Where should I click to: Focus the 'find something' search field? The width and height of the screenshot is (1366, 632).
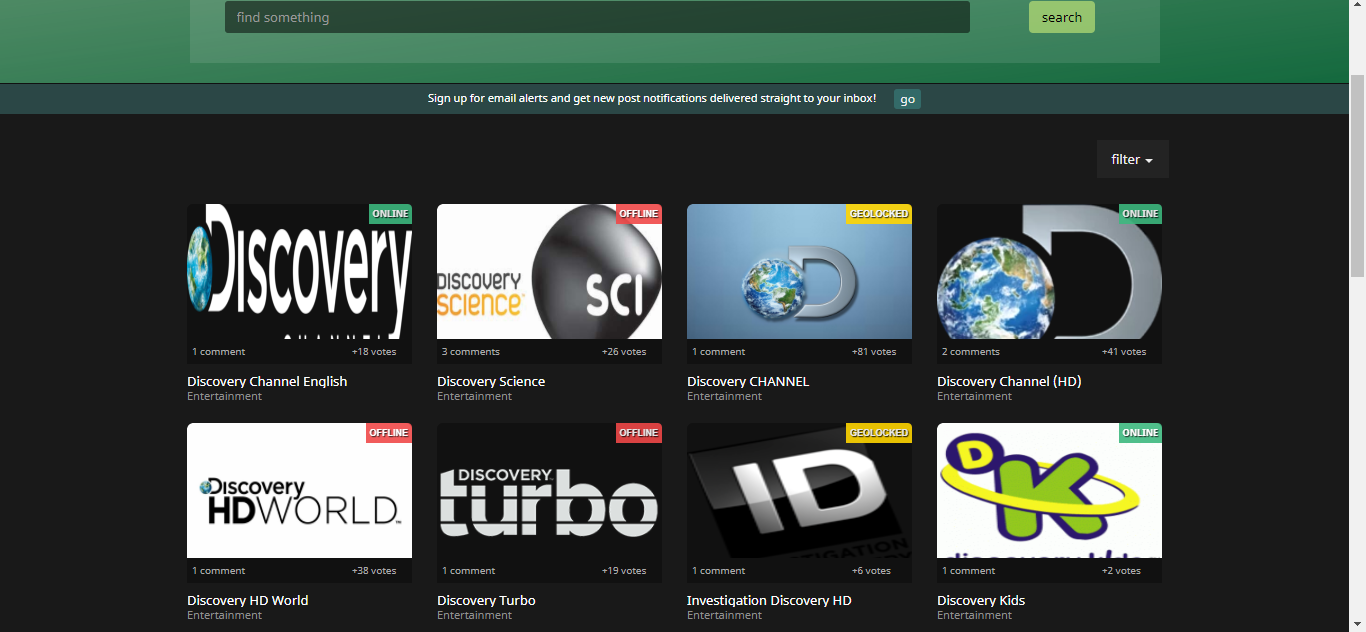597,17
